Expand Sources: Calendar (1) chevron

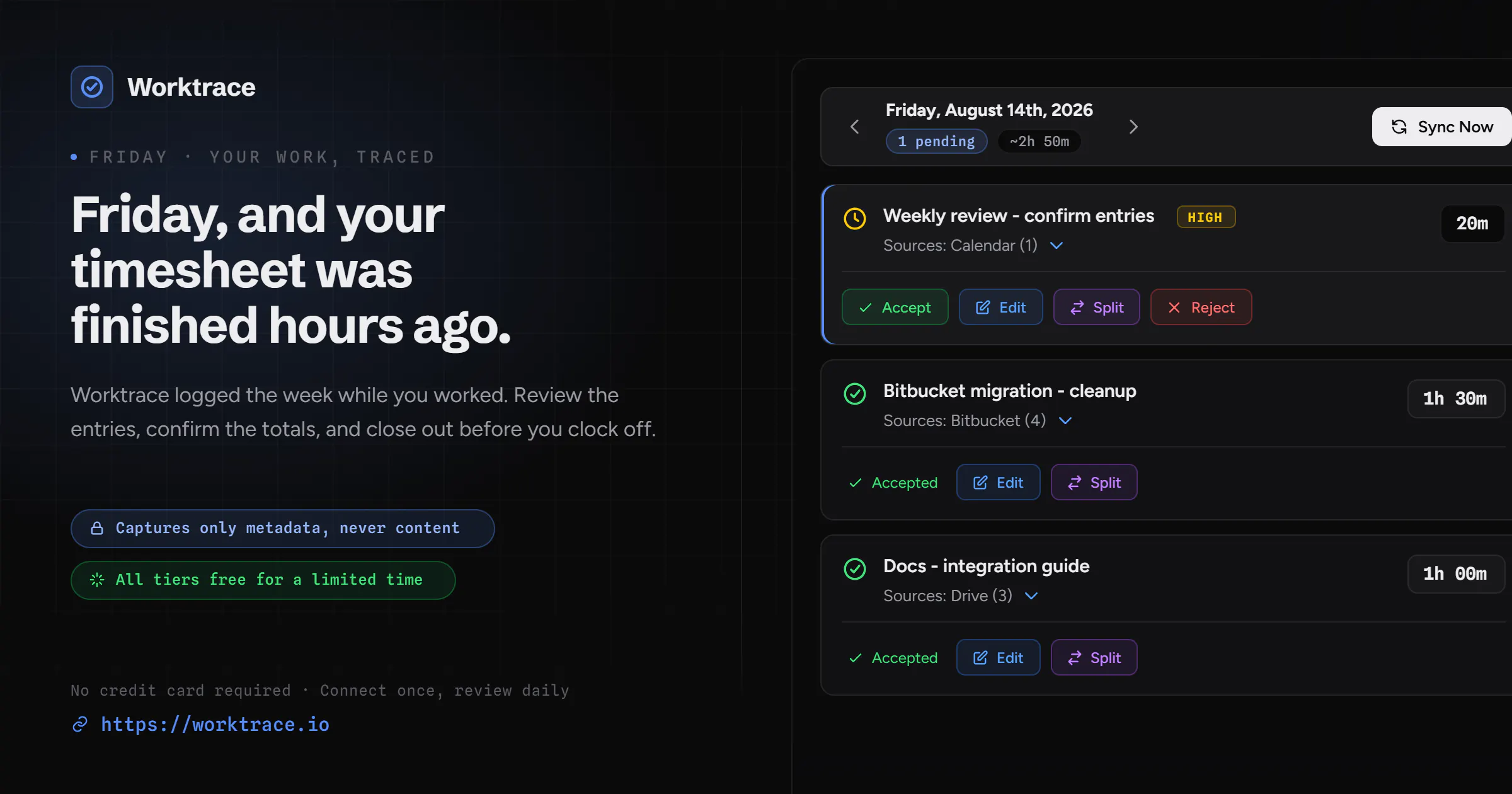coord(1057,246)
